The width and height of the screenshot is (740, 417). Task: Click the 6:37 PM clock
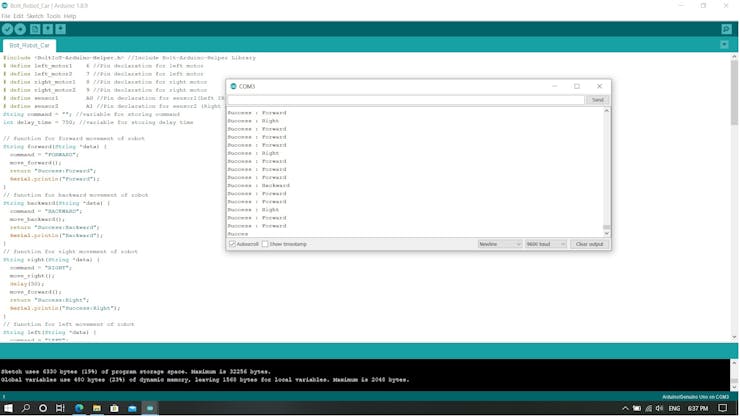click(x=698, y=409)
